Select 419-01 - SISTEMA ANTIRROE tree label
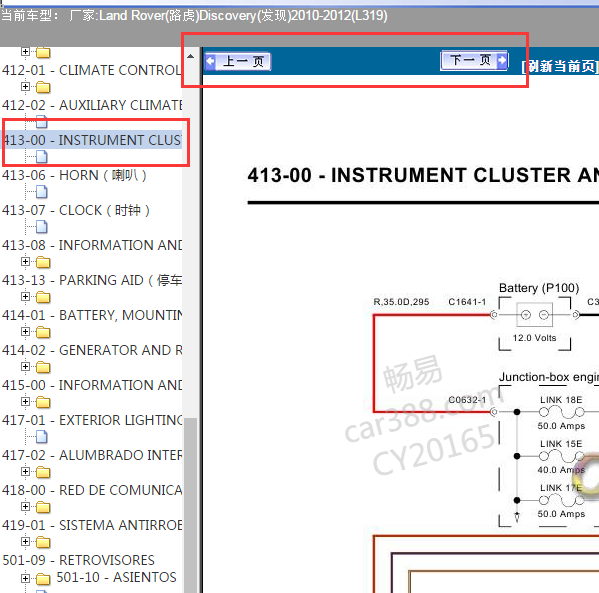 pyautogui.click(x=92, y=525)
